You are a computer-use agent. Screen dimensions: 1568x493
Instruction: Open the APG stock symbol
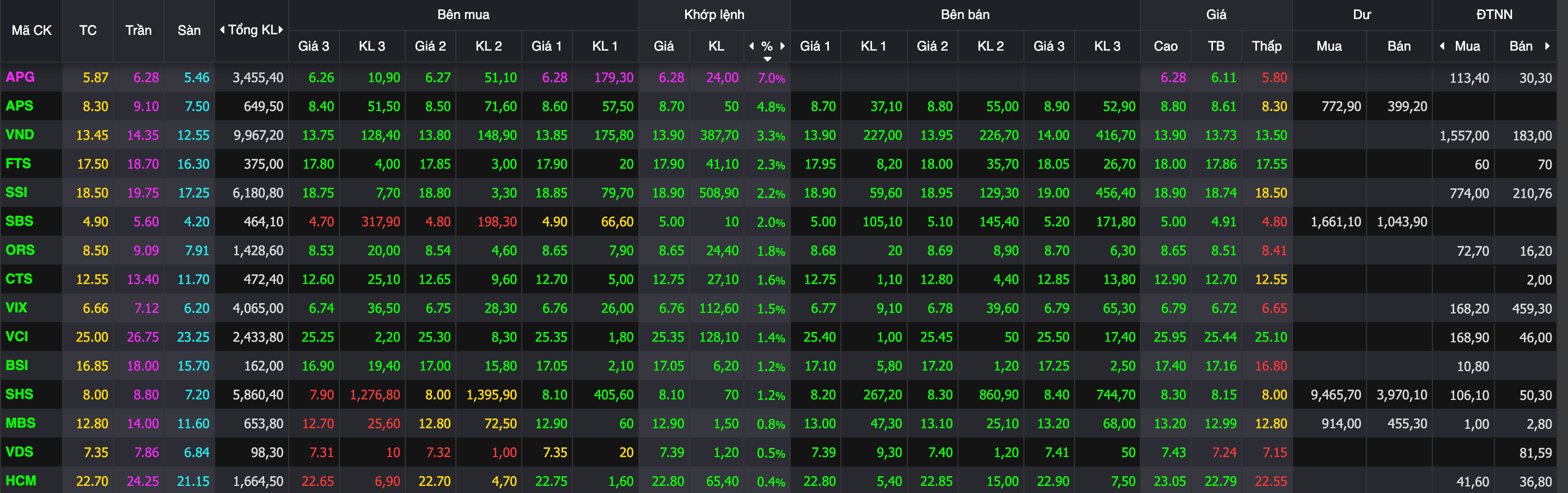tap(20, 77)
